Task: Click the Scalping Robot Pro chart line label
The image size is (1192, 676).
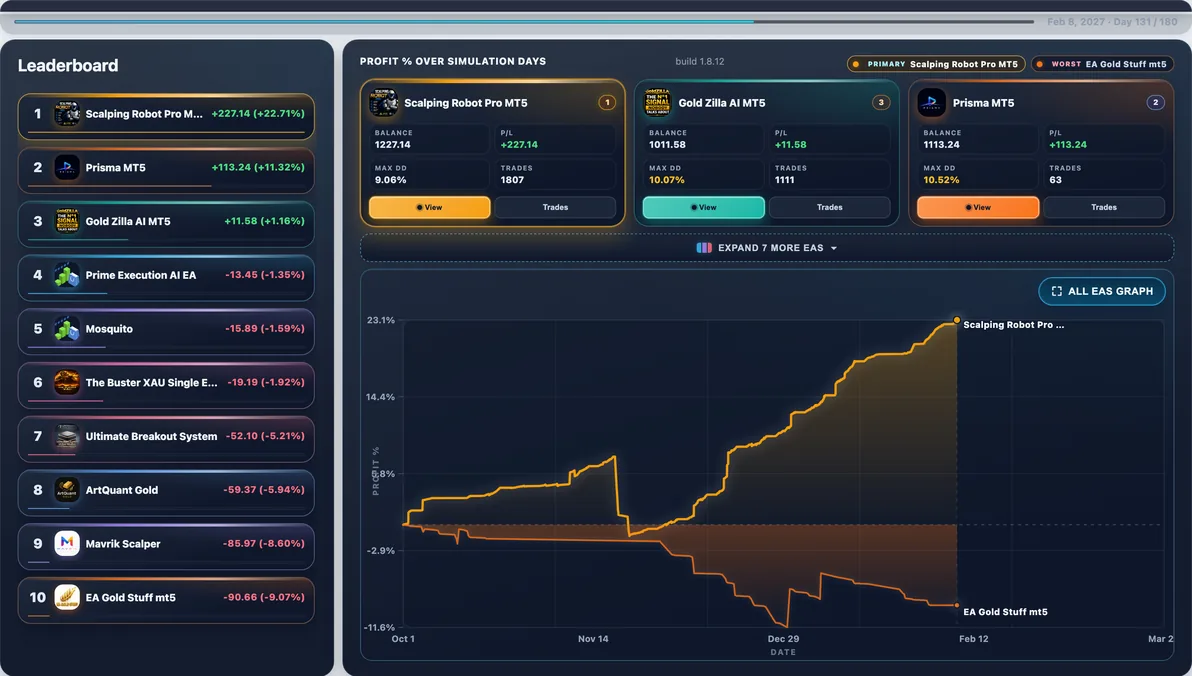Action: pos(1013,325)
